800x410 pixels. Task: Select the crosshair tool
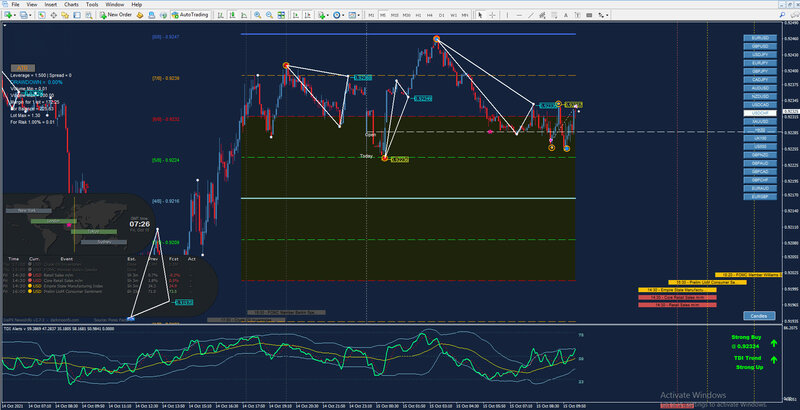[x=492, y=15]
